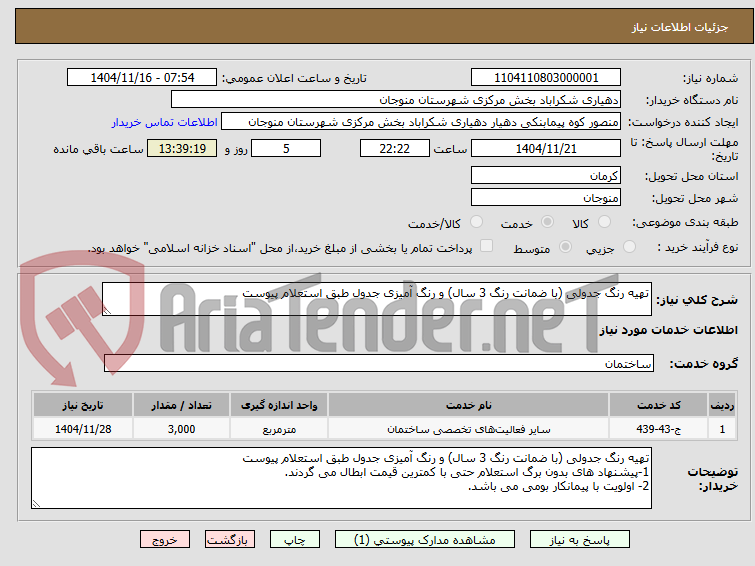The width and height of the screenshot is (755, 566).
Task: Click the نام دستگاه خریدار field
Action: pyautogui.click(x=396, y=100)
